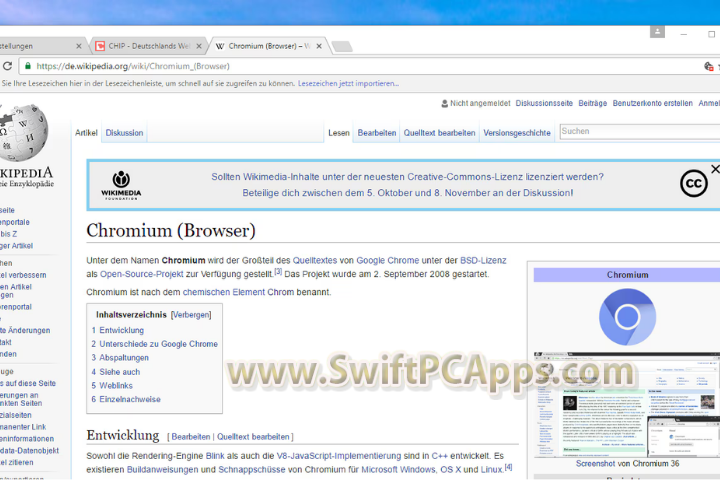
Task: Open the Google Chrome link in intro
Action: tap(388, 260)
